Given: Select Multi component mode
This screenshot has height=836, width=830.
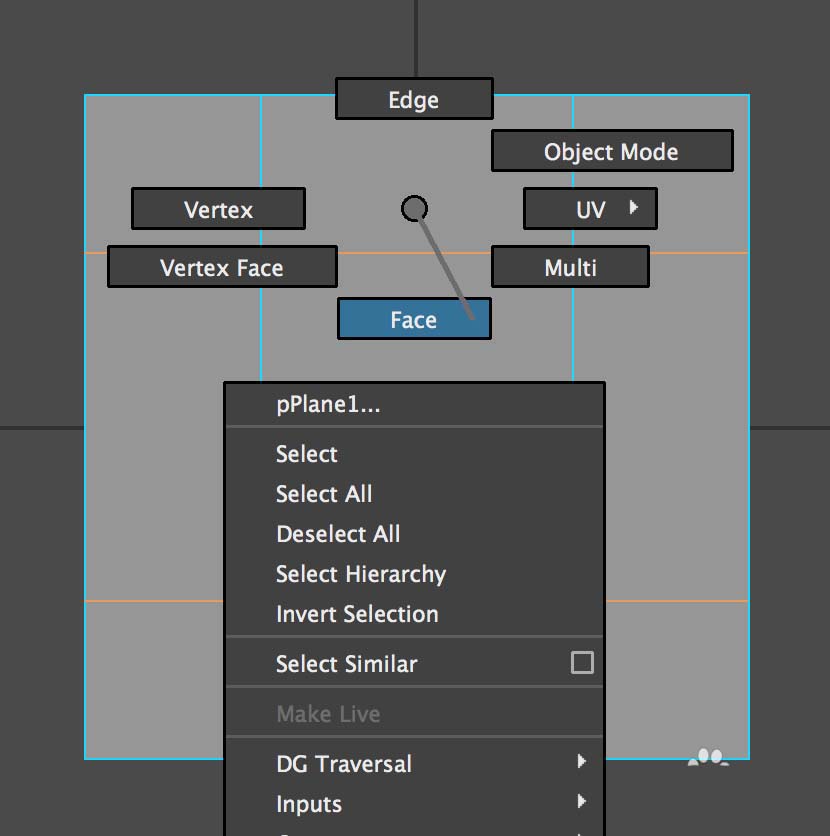Looking at the screenshot, I should tap(570, 268).
